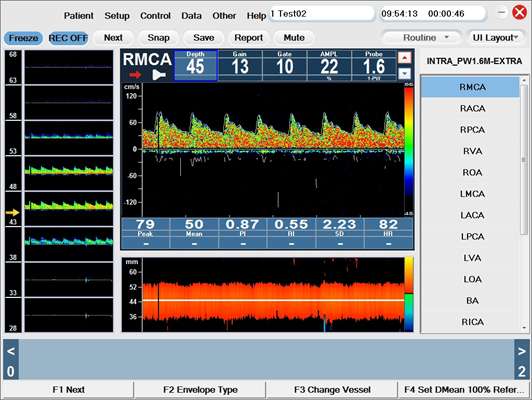
Task: Select the depth 48 multi-gate spectrum thumbnail
Action: (x=69, y=173)
